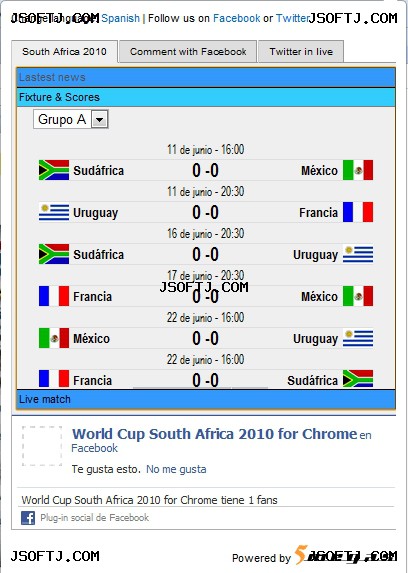Expand the Live match section
Image resolution: width=408 pixels, height=573 pixels.
tap(206, 399)
